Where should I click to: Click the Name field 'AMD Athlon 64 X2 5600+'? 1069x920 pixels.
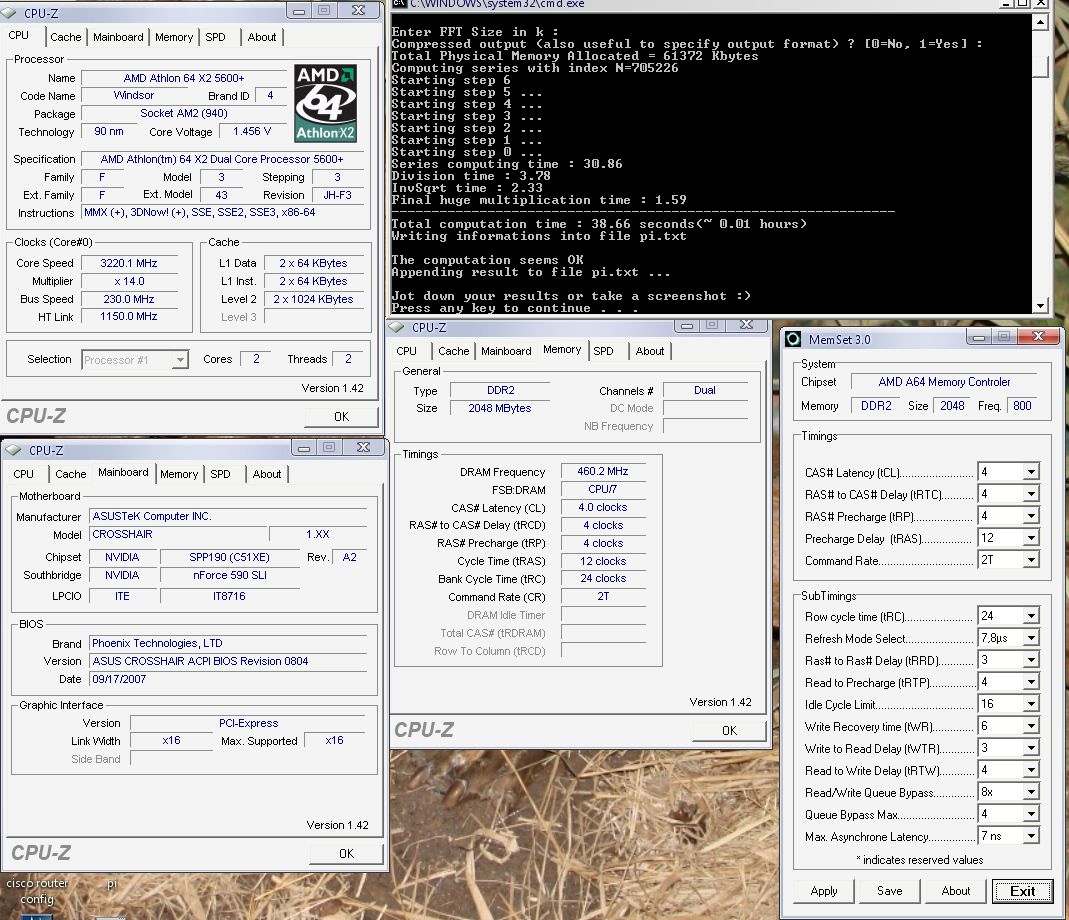point(184,78)
